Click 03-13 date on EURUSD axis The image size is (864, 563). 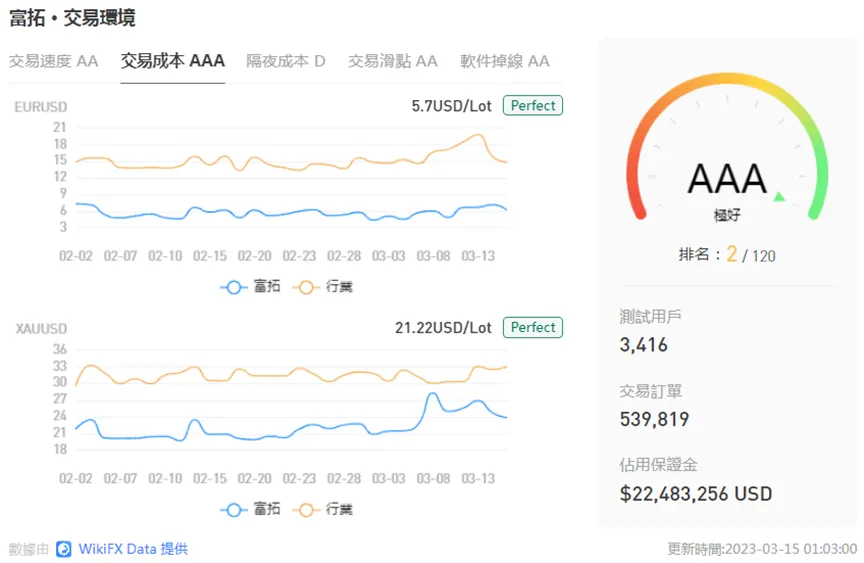478,256
